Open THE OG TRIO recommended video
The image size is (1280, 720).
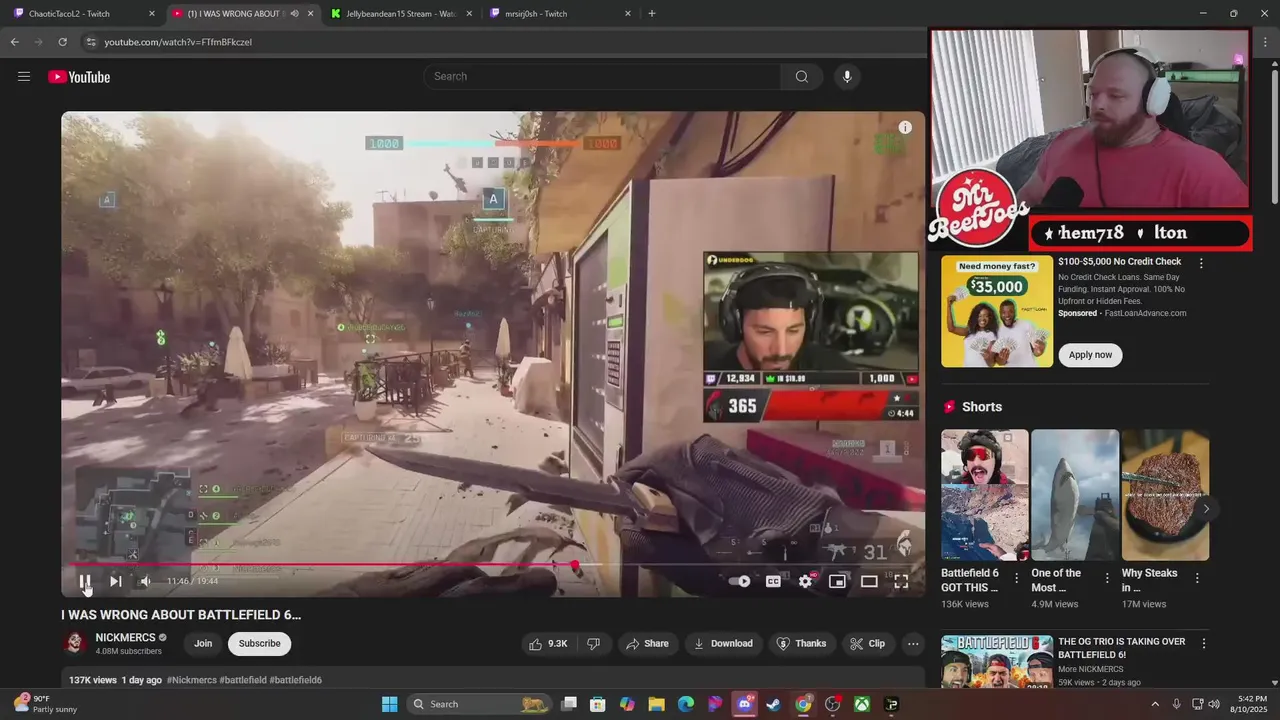(997, 661)
